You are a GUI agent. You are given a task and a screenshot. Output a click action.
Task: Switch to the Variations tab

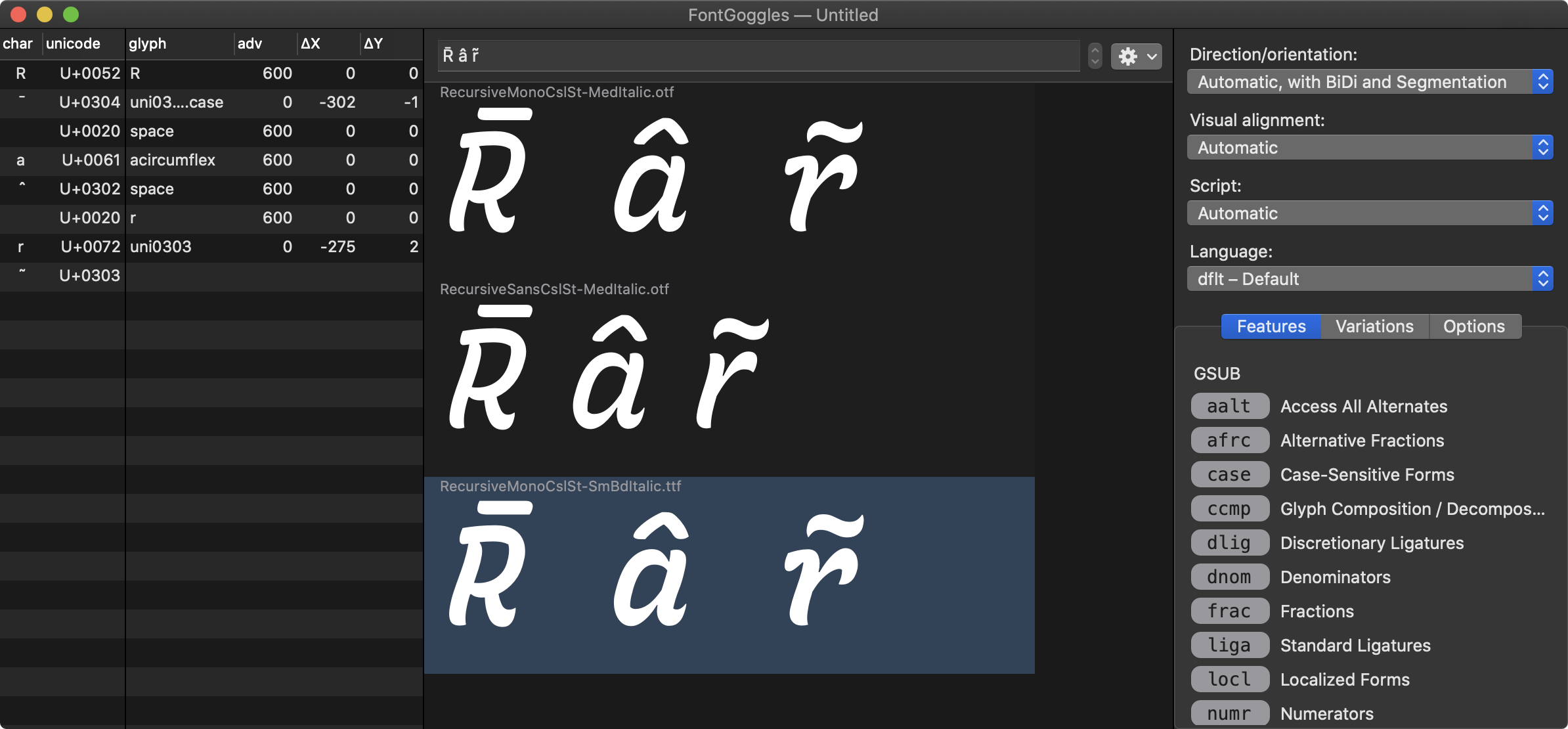tap(1374, 326)
